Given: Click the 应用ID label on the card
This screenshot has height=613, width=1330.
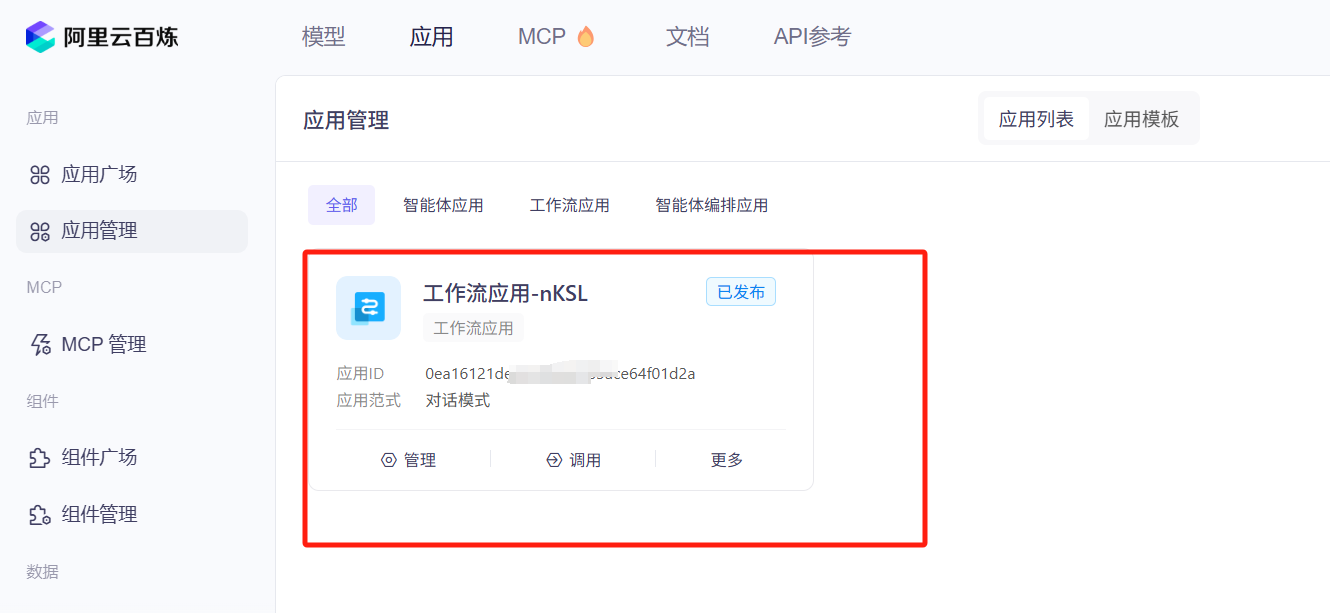Looking at the screenshot, I should point(360,374).
